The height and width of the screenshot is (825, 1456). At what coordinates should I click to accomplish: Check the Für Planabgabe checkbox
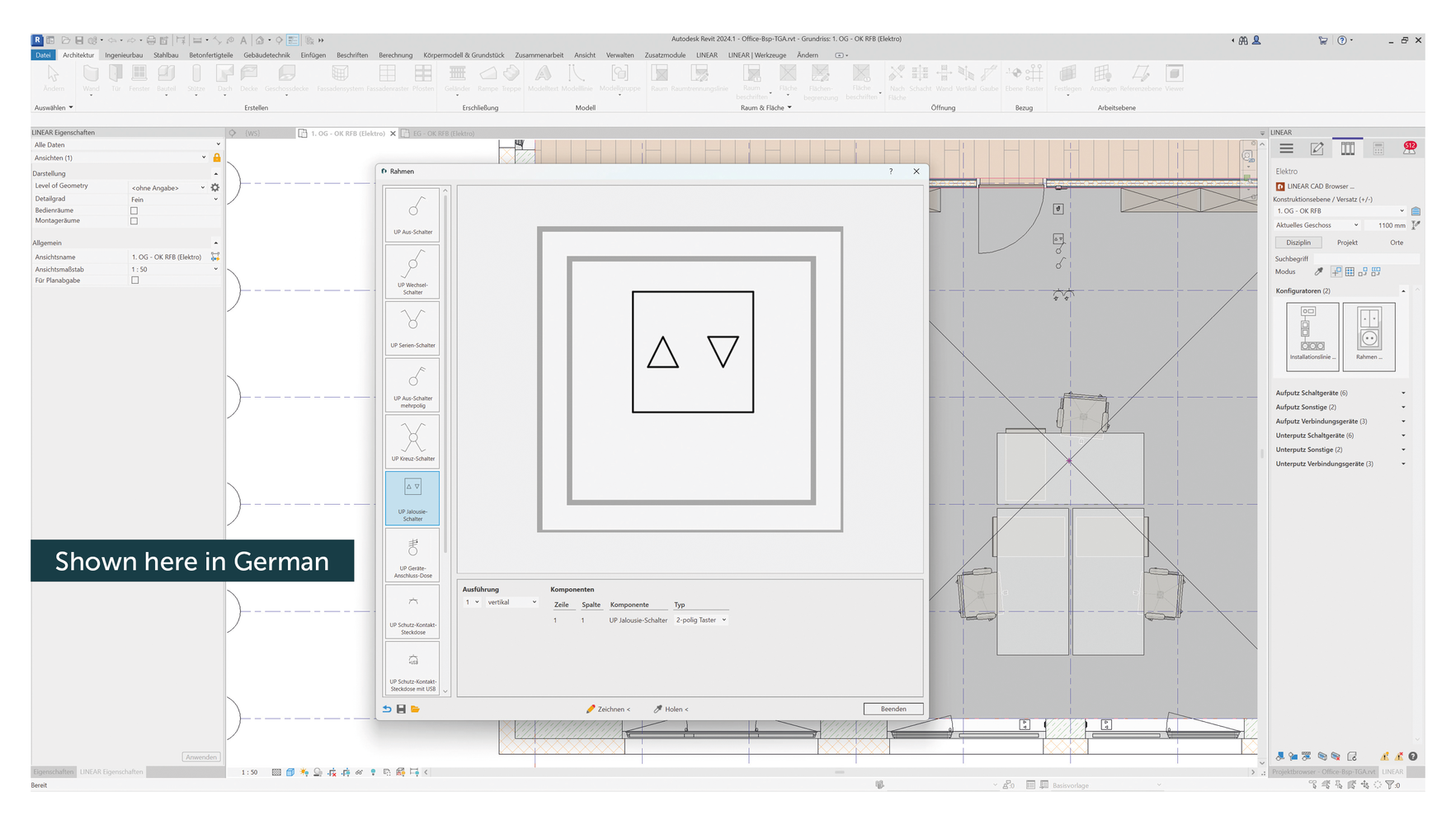[x=135, y=280]
